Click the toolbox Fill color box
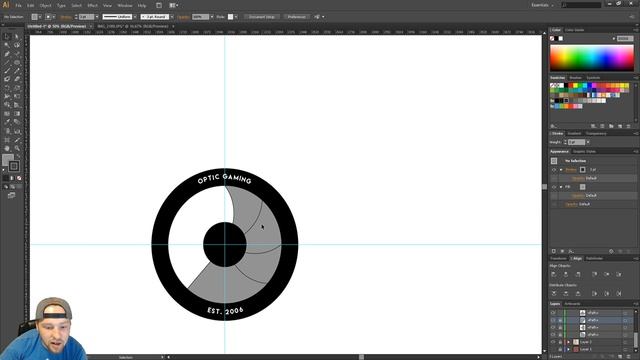 click(7, 159)
